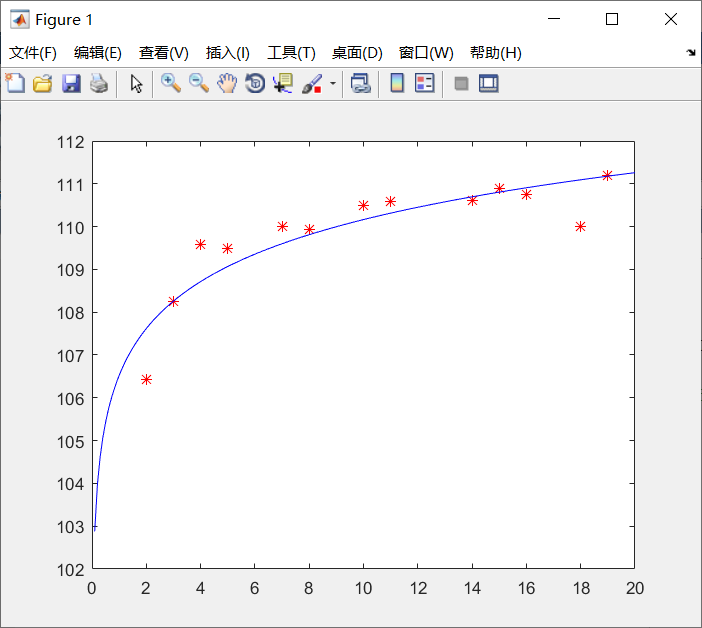The image size is (702, 628).
Task: Enable the Pan hand tool
Action: click(x=227, y=84)
